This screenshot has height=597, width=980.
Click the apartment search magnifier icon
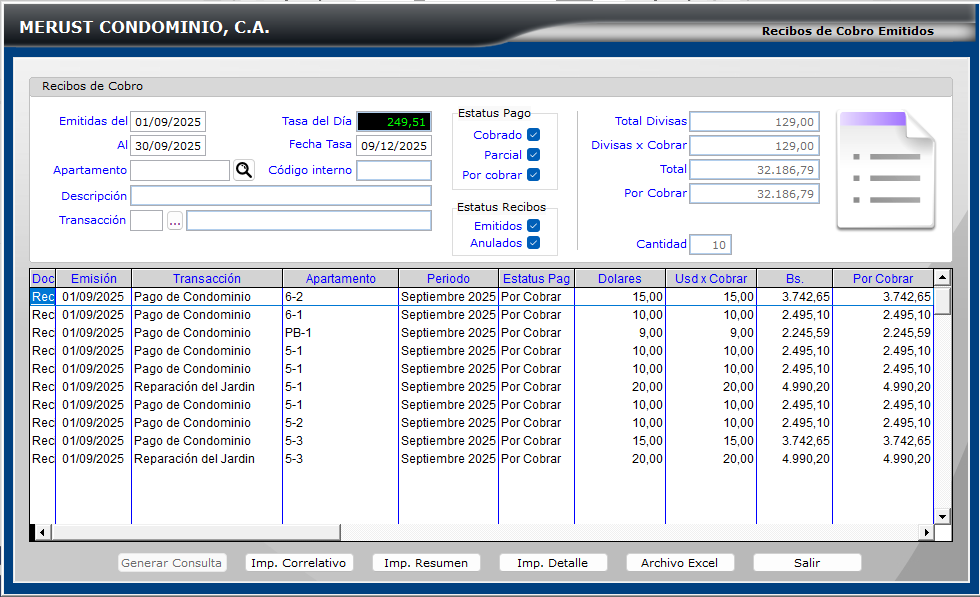pyautogui.click(x=244, y=170)
